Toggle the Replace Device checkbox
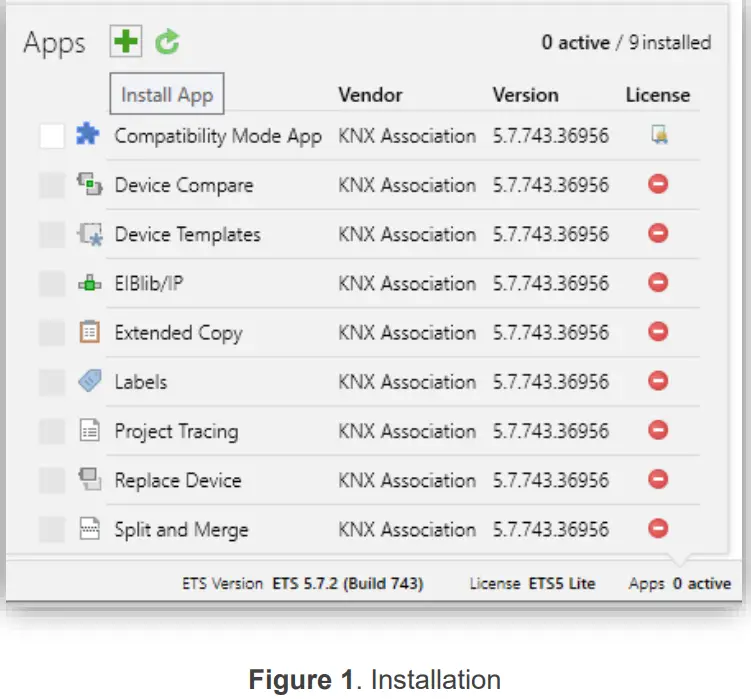The height and width of the screenshot is (699, 751). point(52,481)
